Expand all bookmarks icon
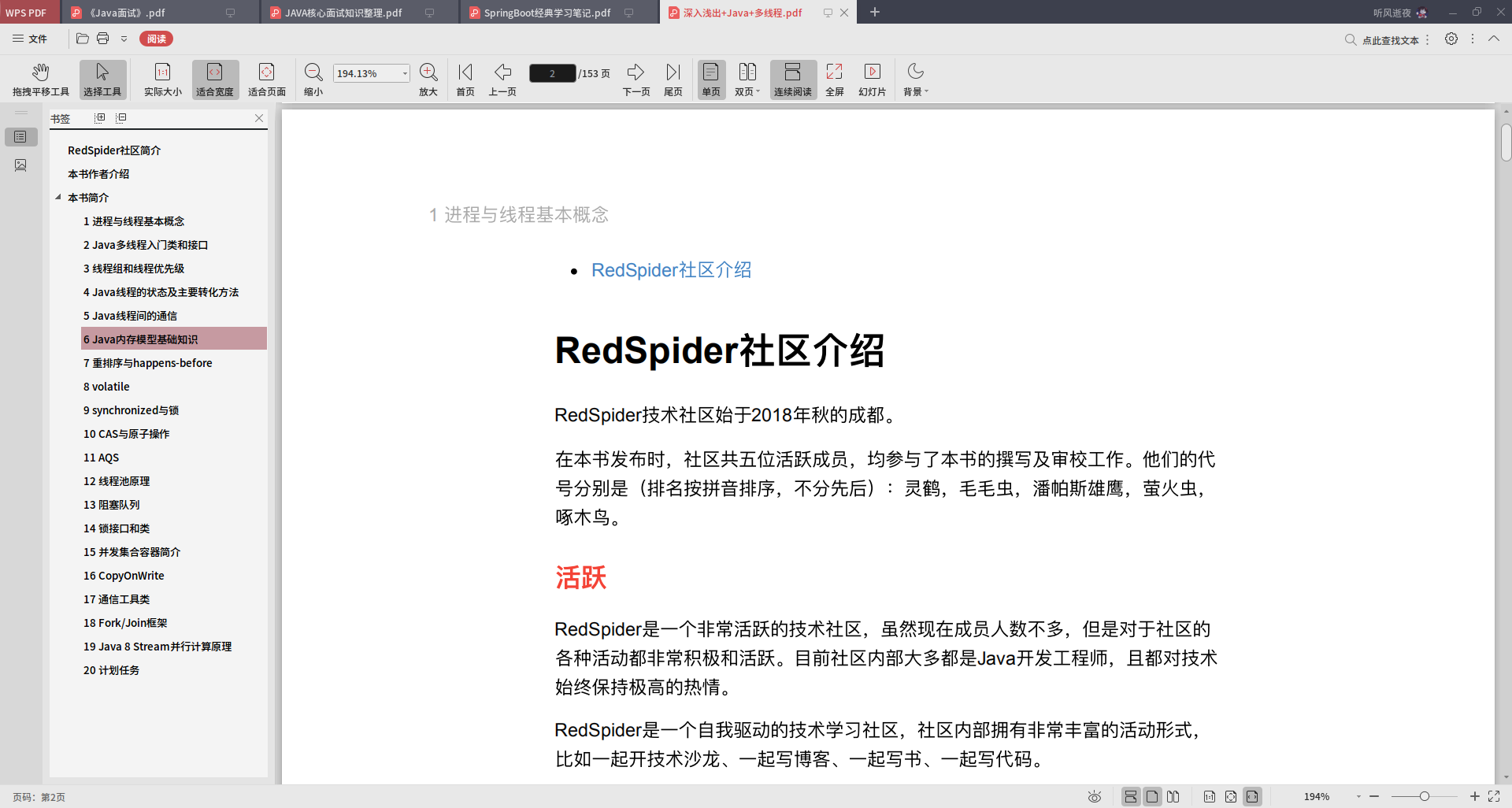The image size is (1512, 808). (100, 118)
